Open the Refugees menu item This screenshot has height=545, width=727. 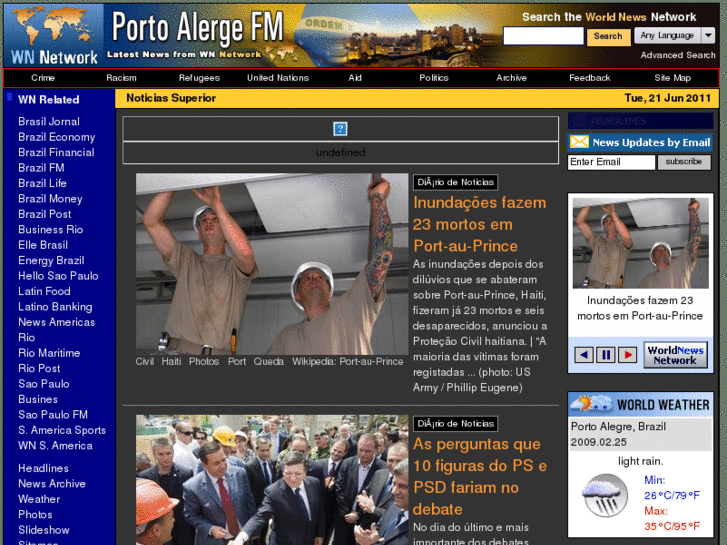tap(199, 77)
